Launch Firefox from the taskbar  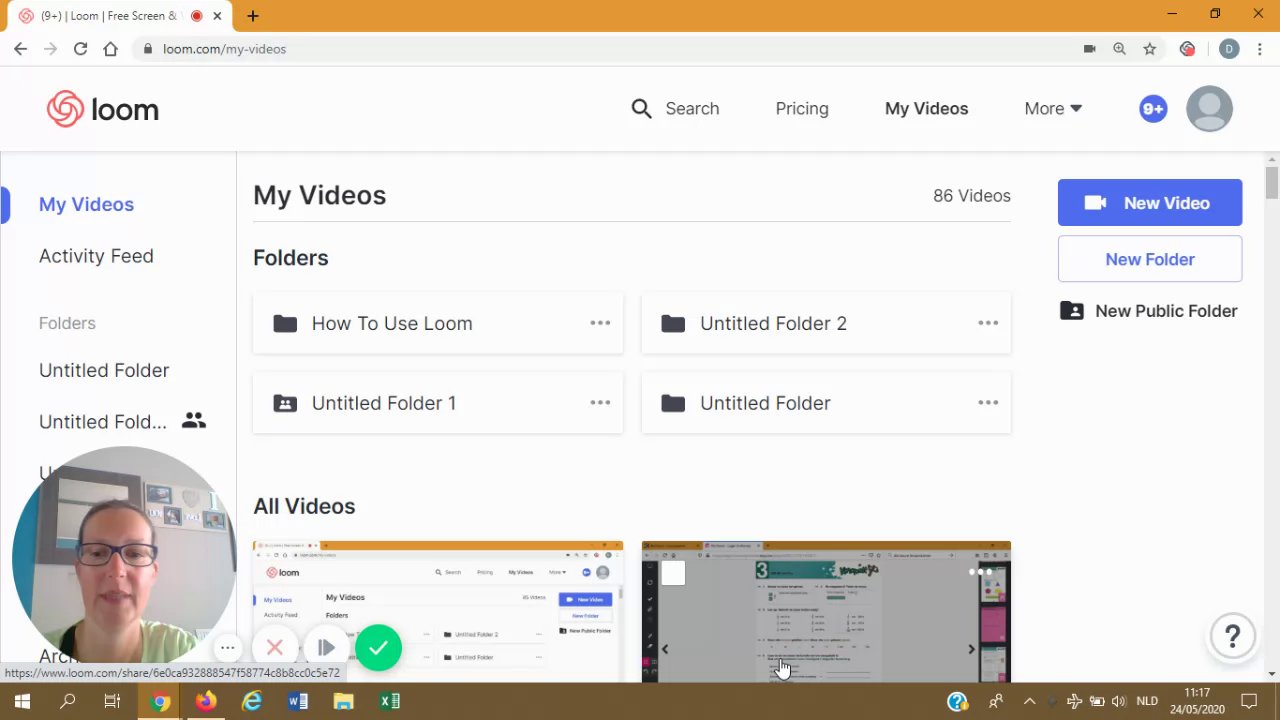click(x=206, y=701)
